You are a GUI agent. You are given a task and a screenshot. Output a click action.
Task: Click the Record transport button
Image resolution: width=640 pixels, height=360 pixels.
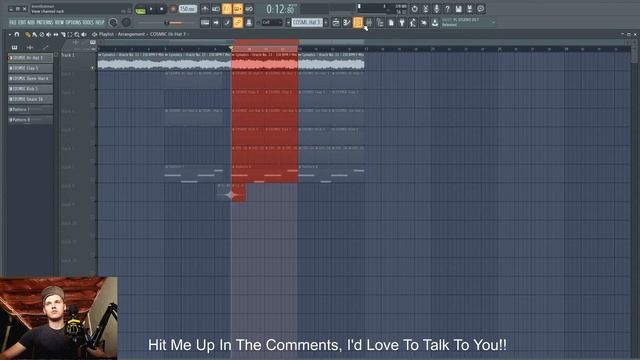(x=173, y=9)
